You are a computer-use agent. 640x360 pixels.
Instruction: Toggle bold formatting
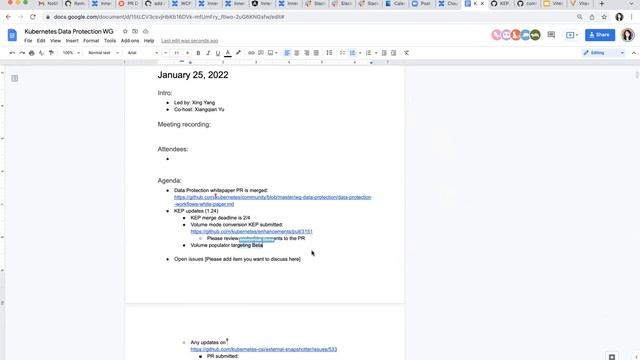(x=198, y=53)
